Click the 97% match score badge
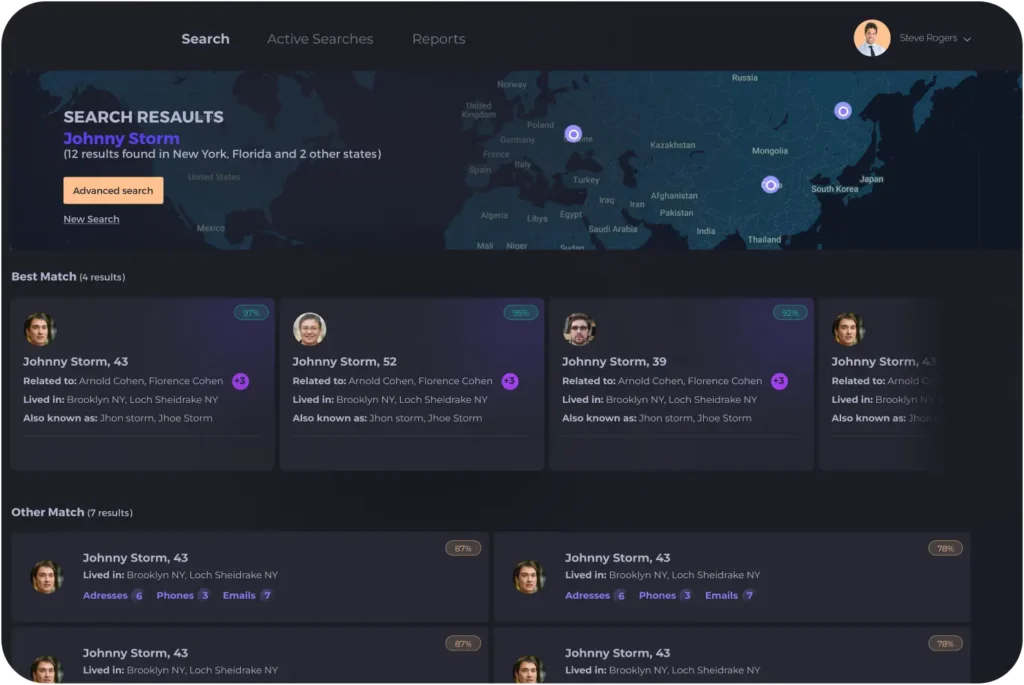1024x685 pixels. (251, 313)
